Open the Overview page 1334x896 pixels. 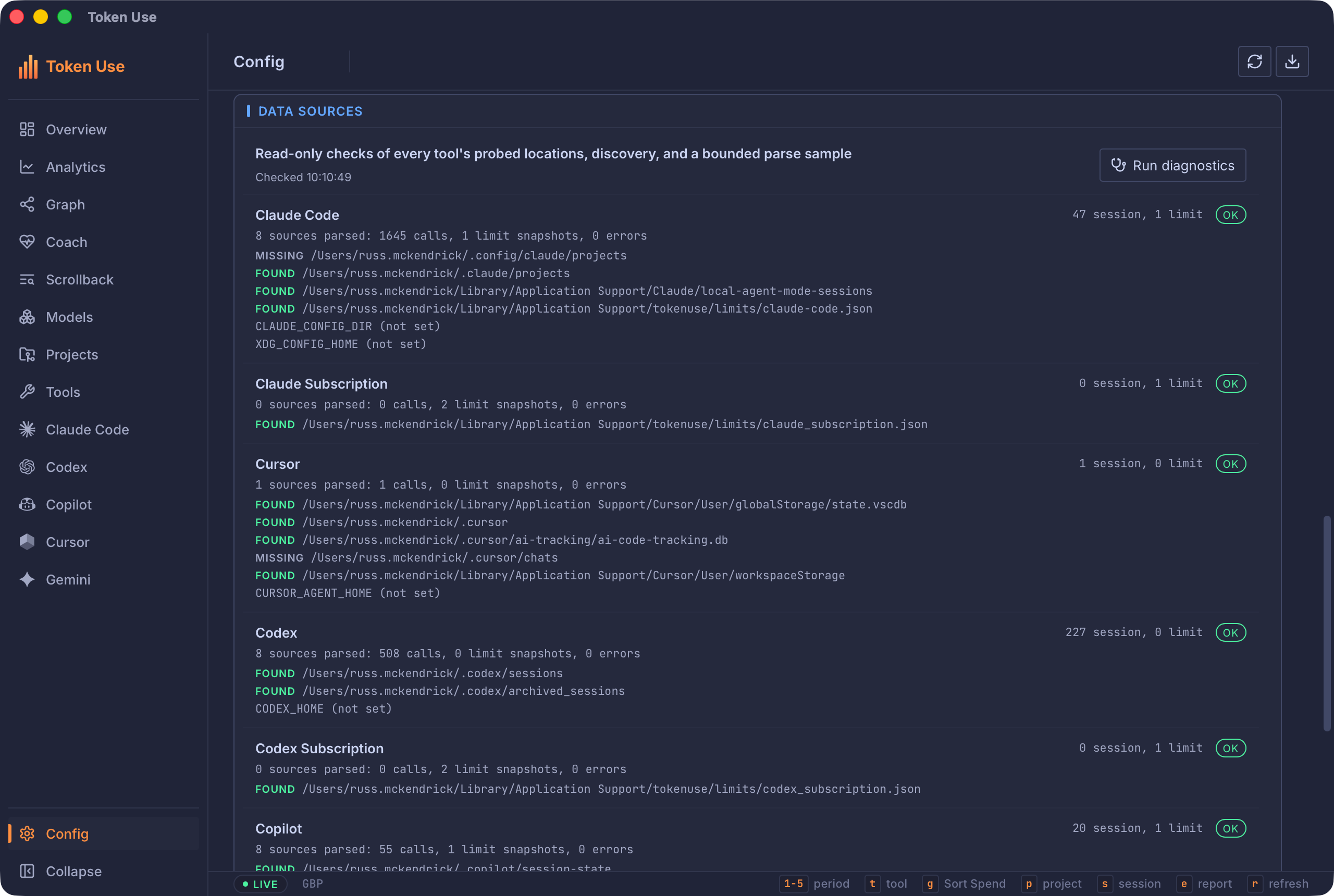point(76,130)
